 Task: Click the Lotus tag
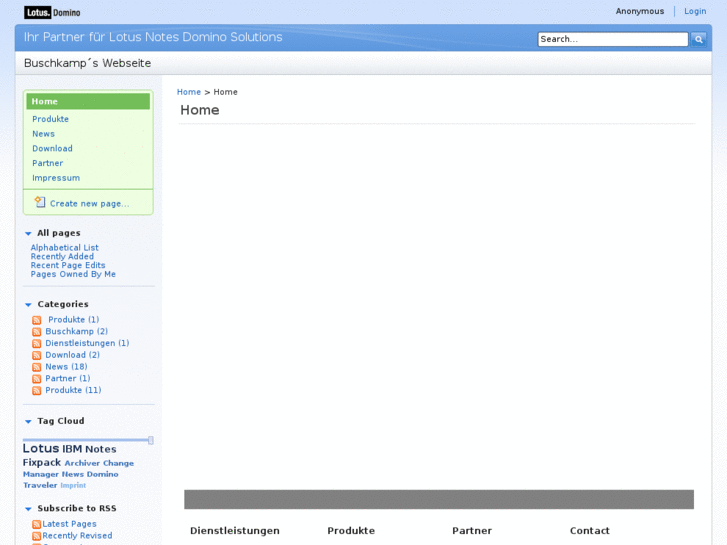pyautogui.click(x=41, y=449)
